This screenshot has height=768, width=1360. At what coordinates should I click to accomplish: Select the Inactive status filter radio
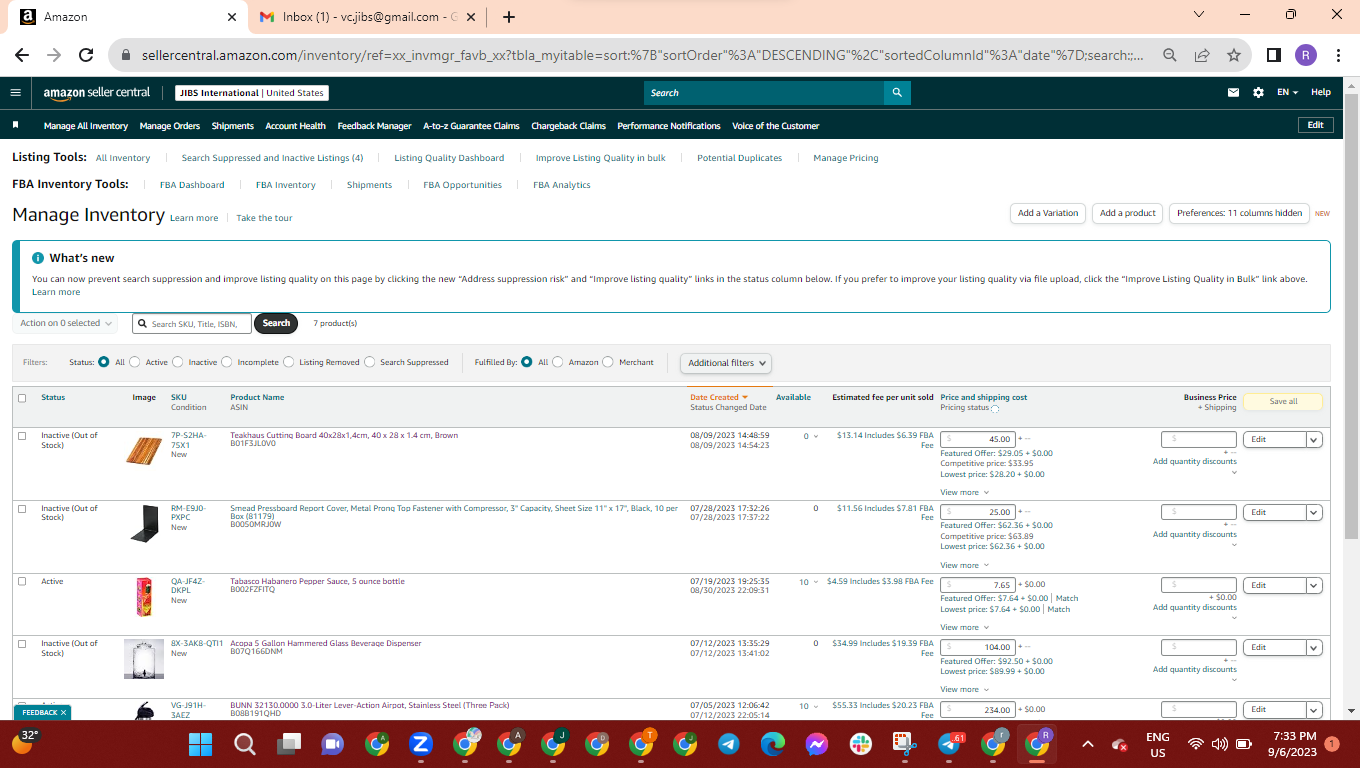click(x=178, y=362)
